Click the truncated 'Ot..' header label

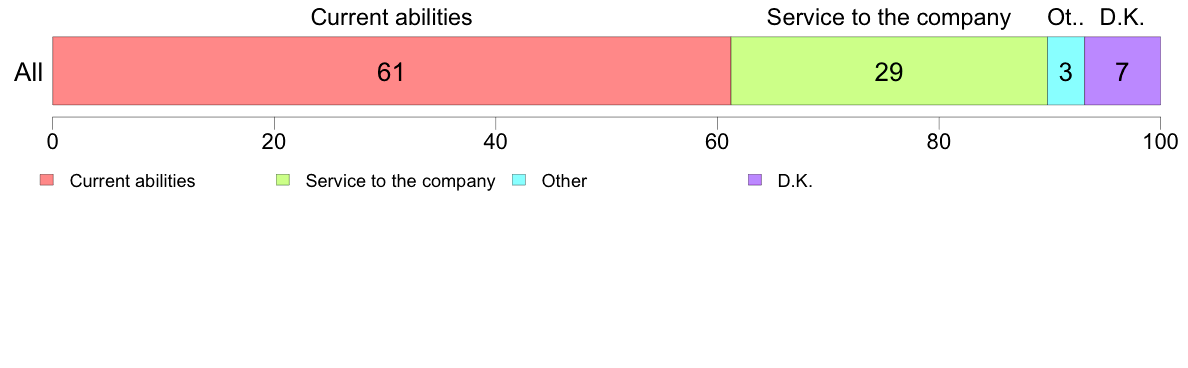tap(1066, 17)
